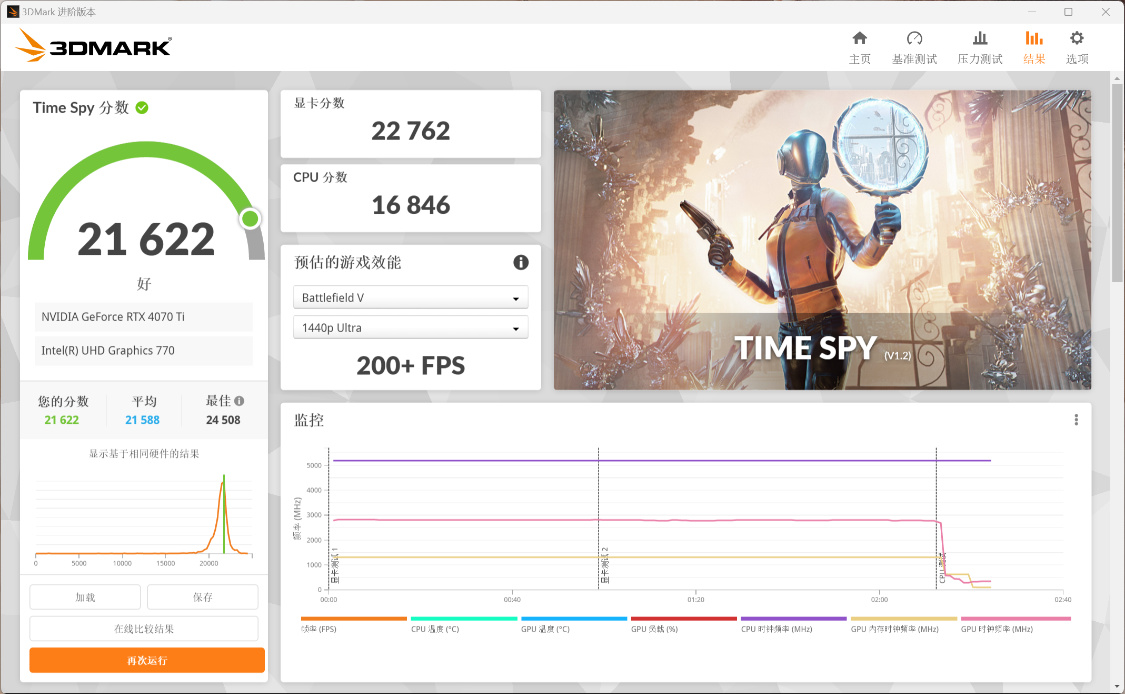Image resolution: width=1125 pixels, height=694 pixels.
Task: Toggle the purple CPU clock frequency legend
Action: [794, 619]
